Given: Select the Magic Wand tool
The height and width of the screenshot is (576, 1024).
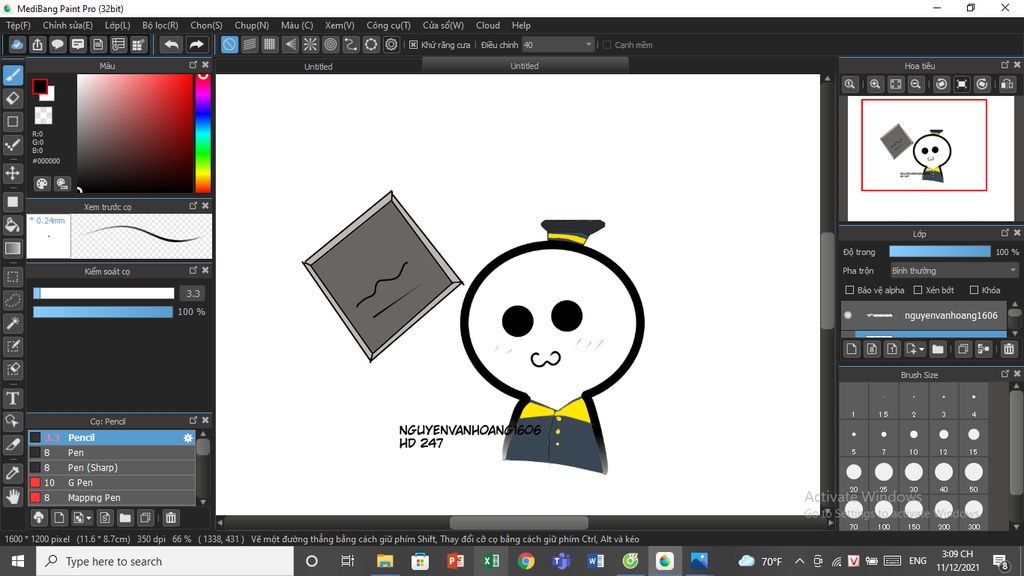Looking at the screenshot, I should (x=12, y=323).
